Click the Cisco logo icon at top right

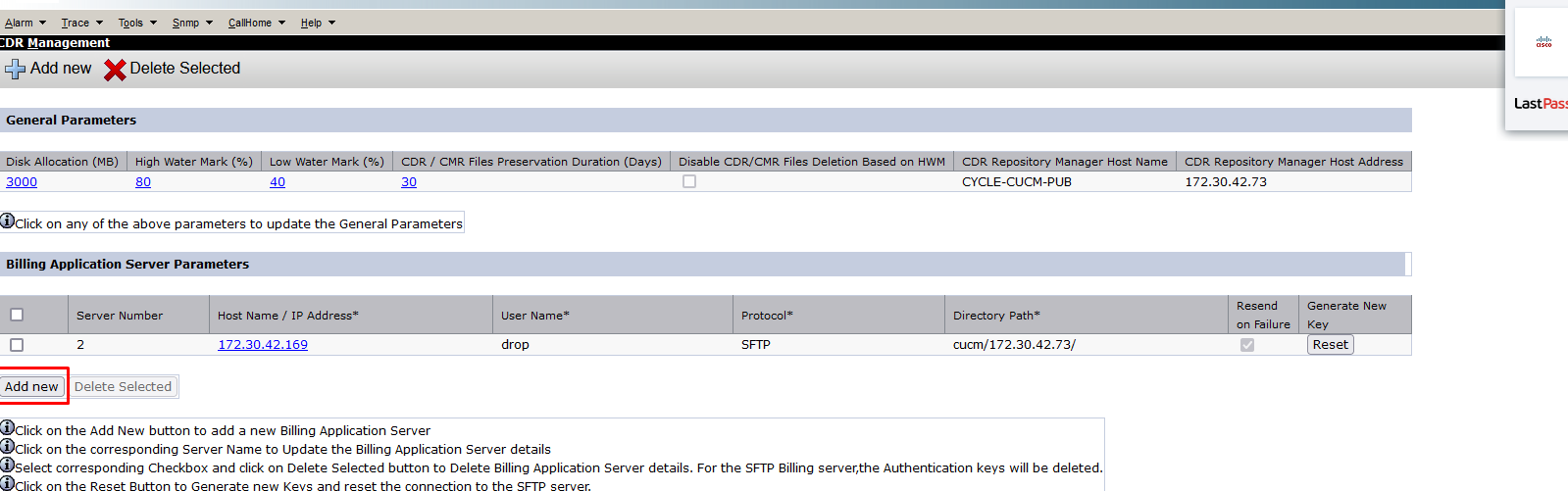coord(1543,42)
